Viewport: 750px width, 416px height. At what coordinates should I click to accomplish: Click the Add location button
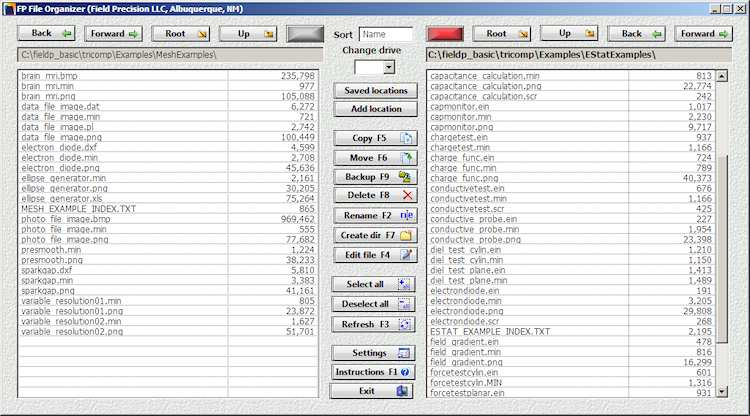pyautogui.click(x=373, y=108)
